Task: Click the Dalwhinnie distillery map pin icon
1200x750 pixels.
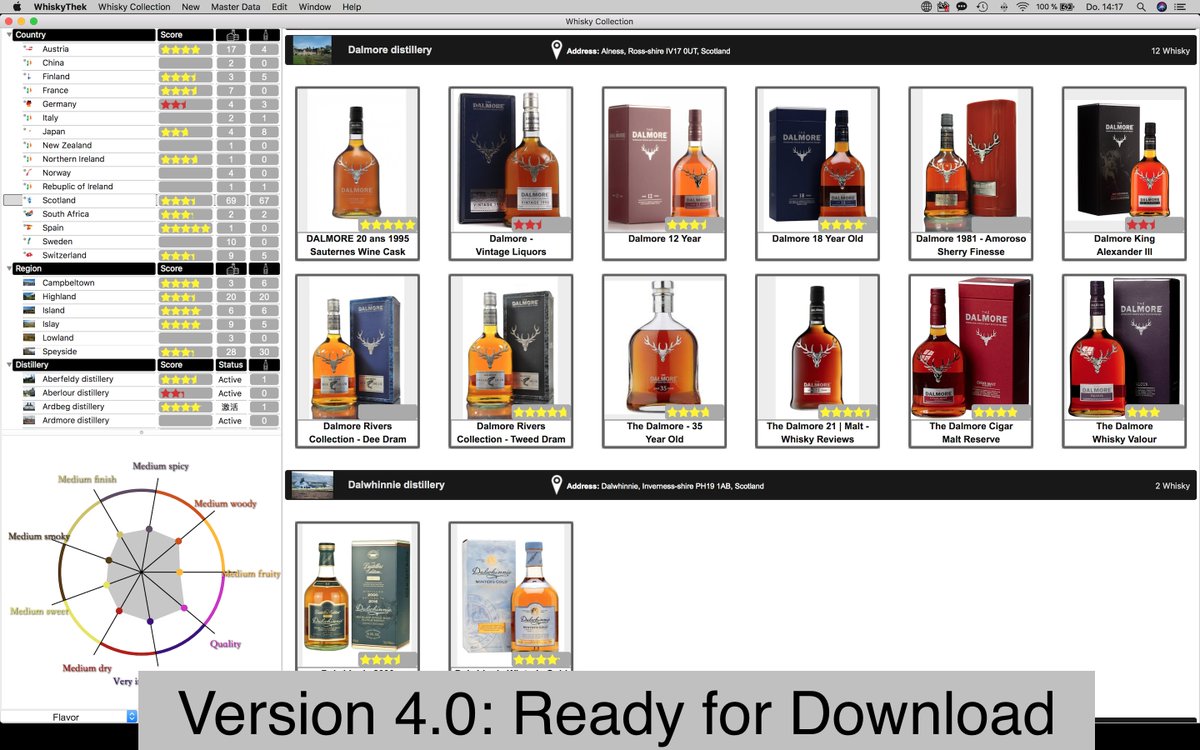Action: (x=557, y=485)
